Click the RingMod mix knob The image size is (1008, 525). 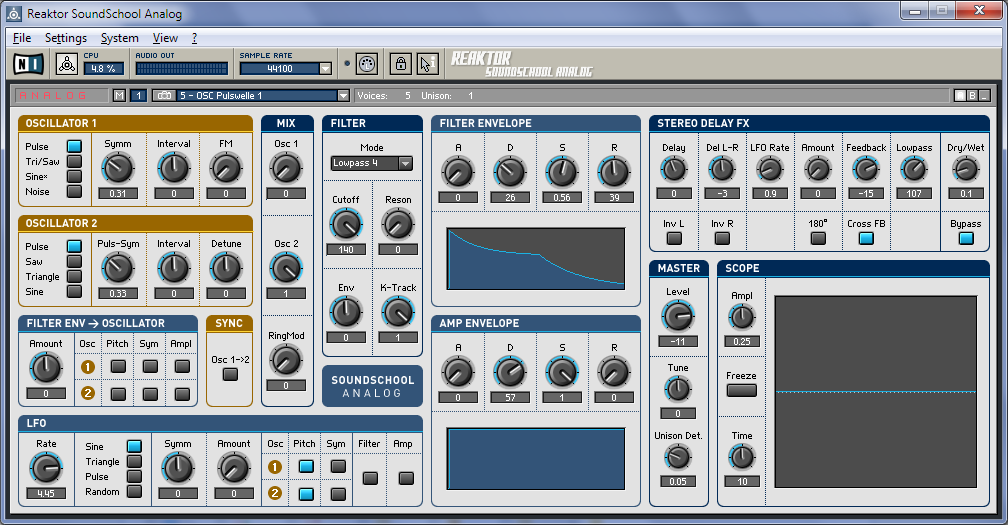pyautogui.click(x=286, y=360)
